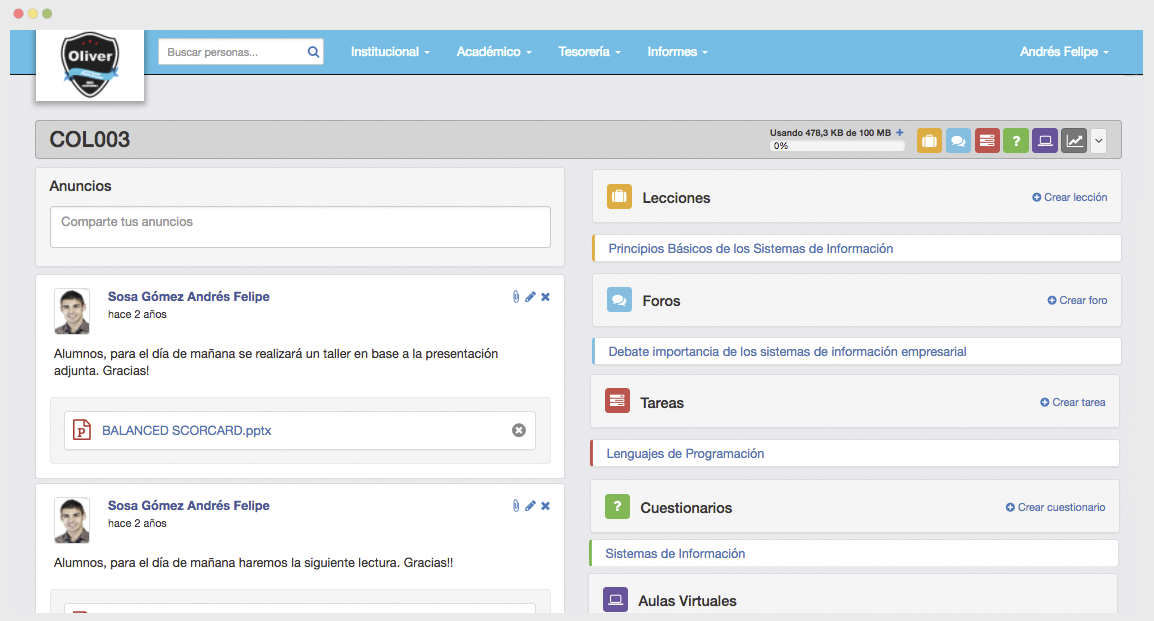Open the Académico dropdown menu
The width and height of the screenshot is (1154, 621).
494,52
